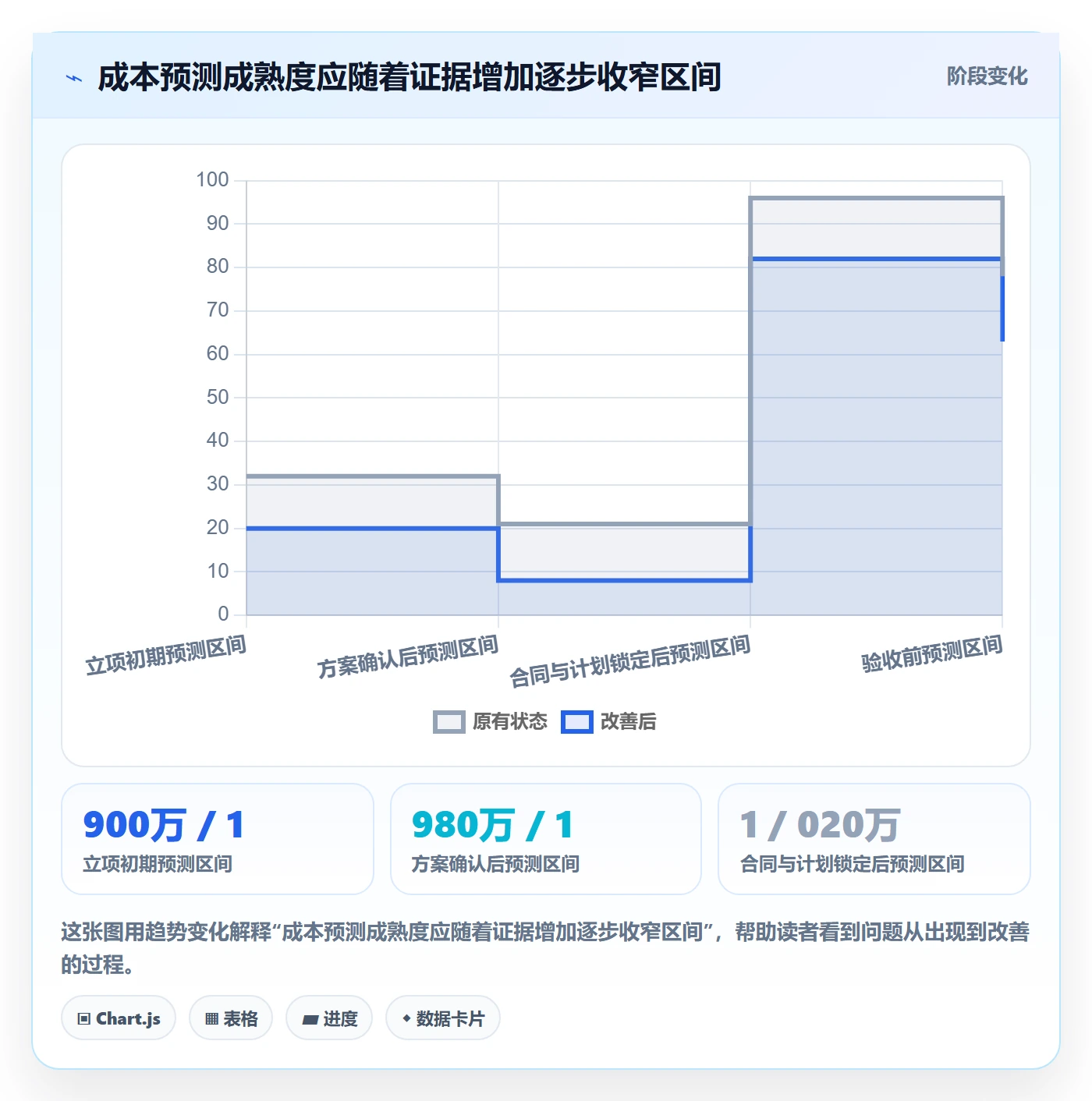
Task: Select the Chart.js tag
Action: click(x=119, y=1018)
